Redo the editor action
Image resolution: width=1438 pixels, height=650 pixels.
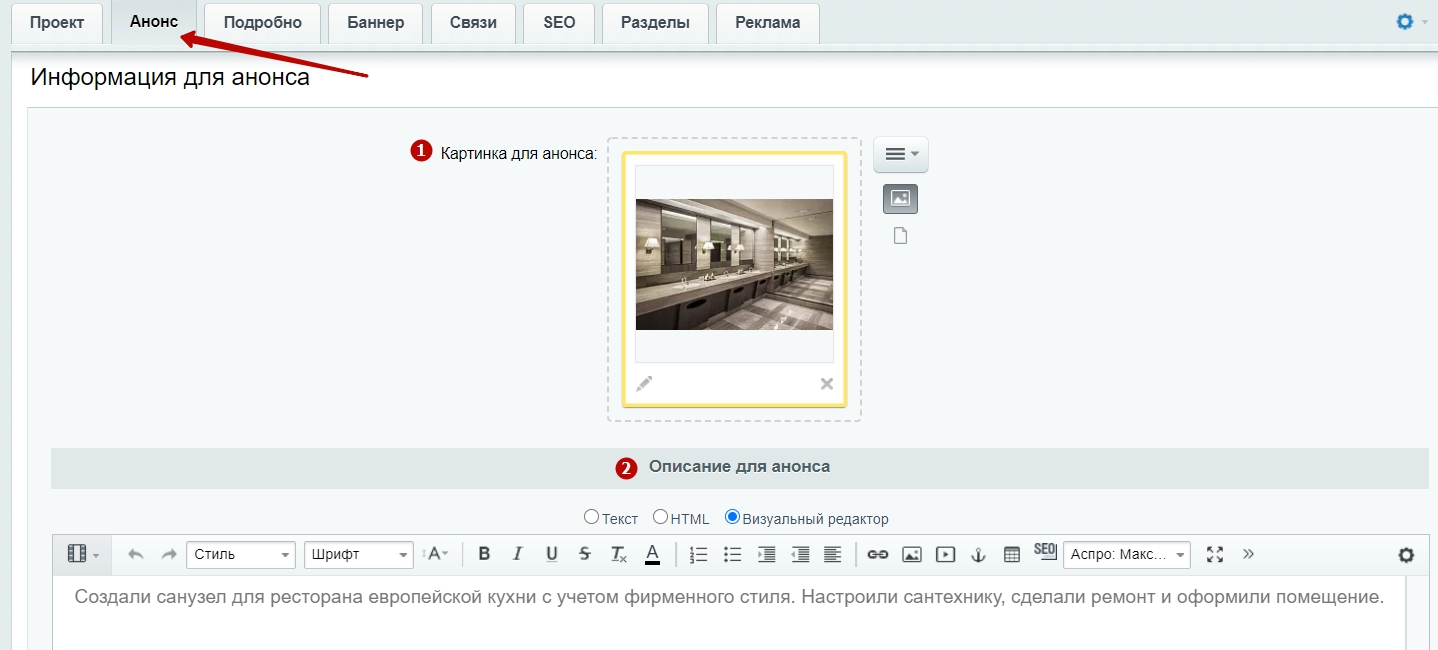coord(169,554)
